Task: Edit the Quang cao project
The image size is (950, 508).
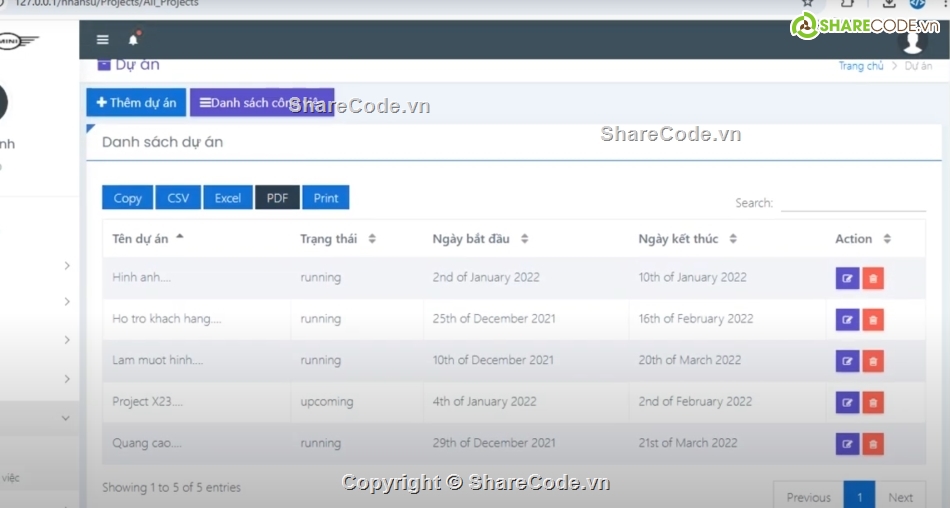Action: (x=847, y=444)
